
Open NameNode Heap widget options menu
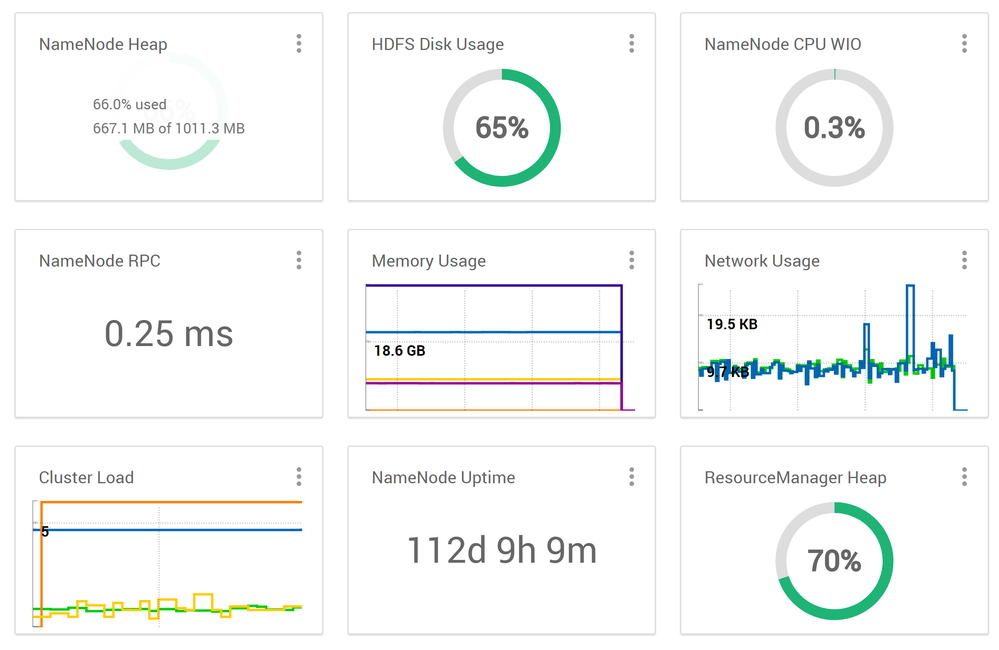tap(299, 44)
